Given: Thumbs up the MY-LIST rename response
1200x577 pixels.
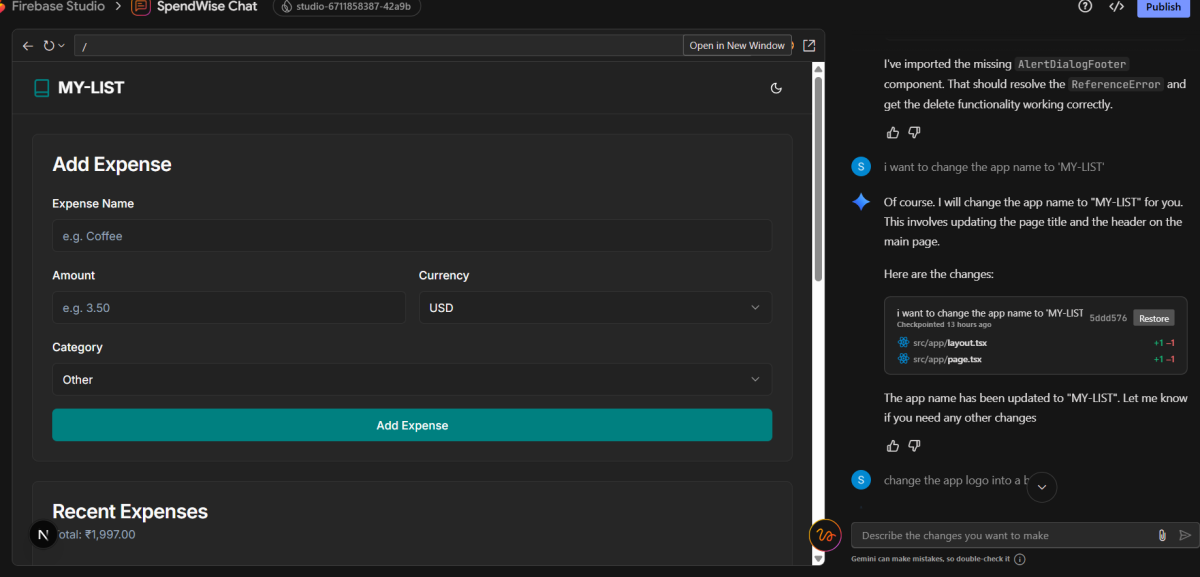Looking at the screenshot, I should click(x=892, y=445).
